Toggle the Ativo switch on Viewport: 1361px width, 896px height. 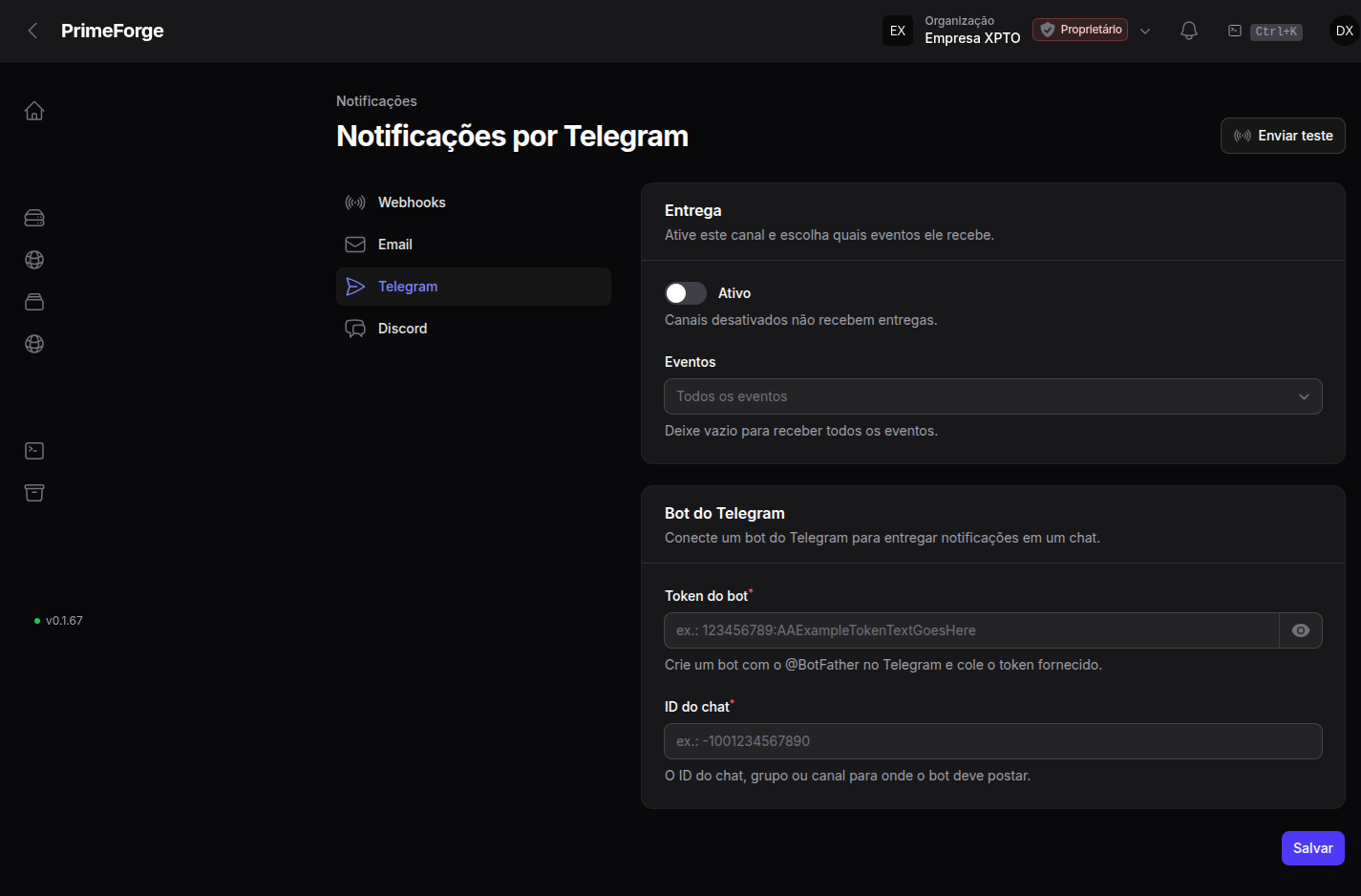pyautogui.click(x=686, y=293)
